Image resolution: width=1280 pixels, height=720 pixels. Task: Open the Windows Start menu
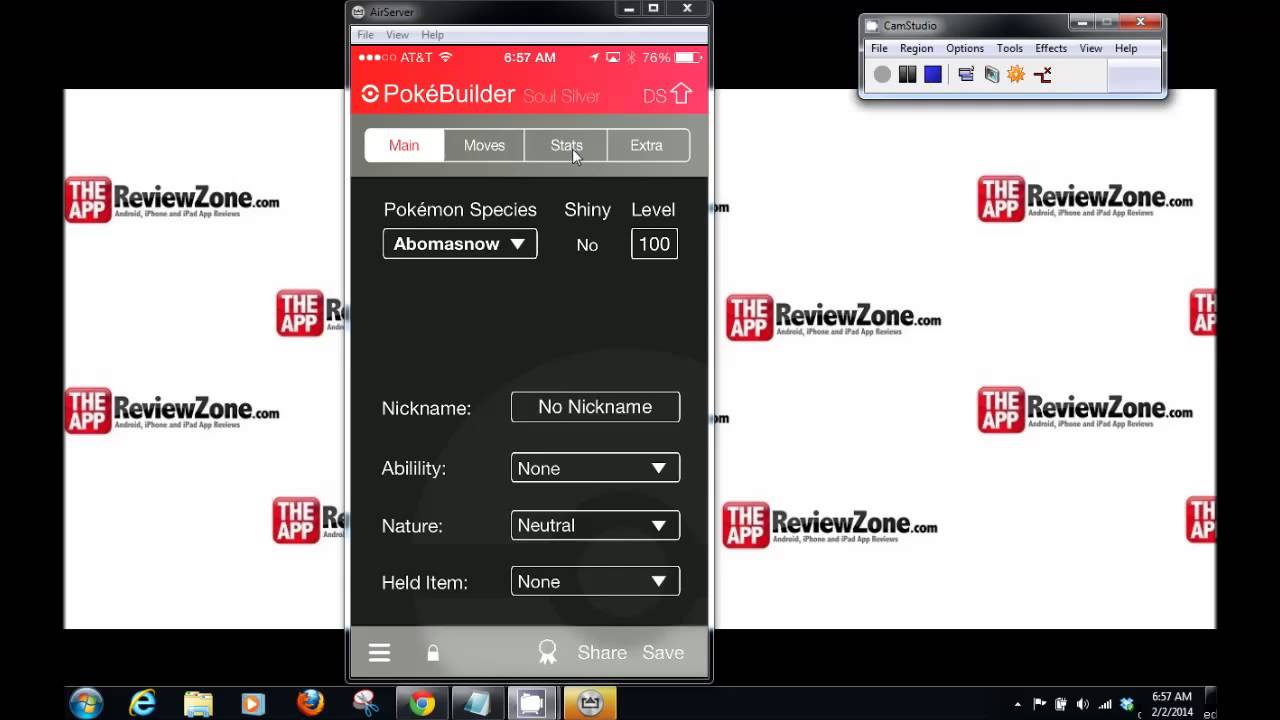(x=87, y=703)
